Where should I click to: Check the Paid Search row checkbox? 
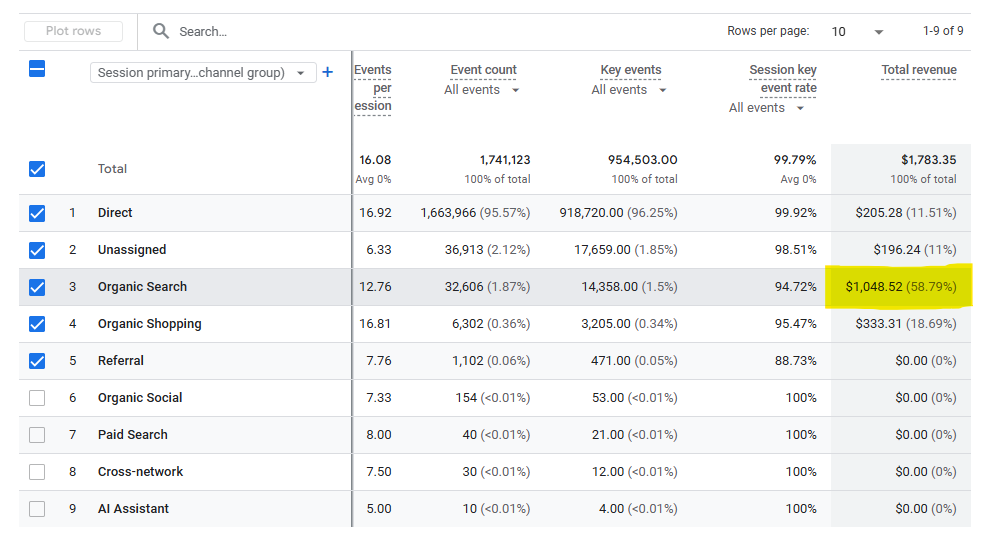37,435
